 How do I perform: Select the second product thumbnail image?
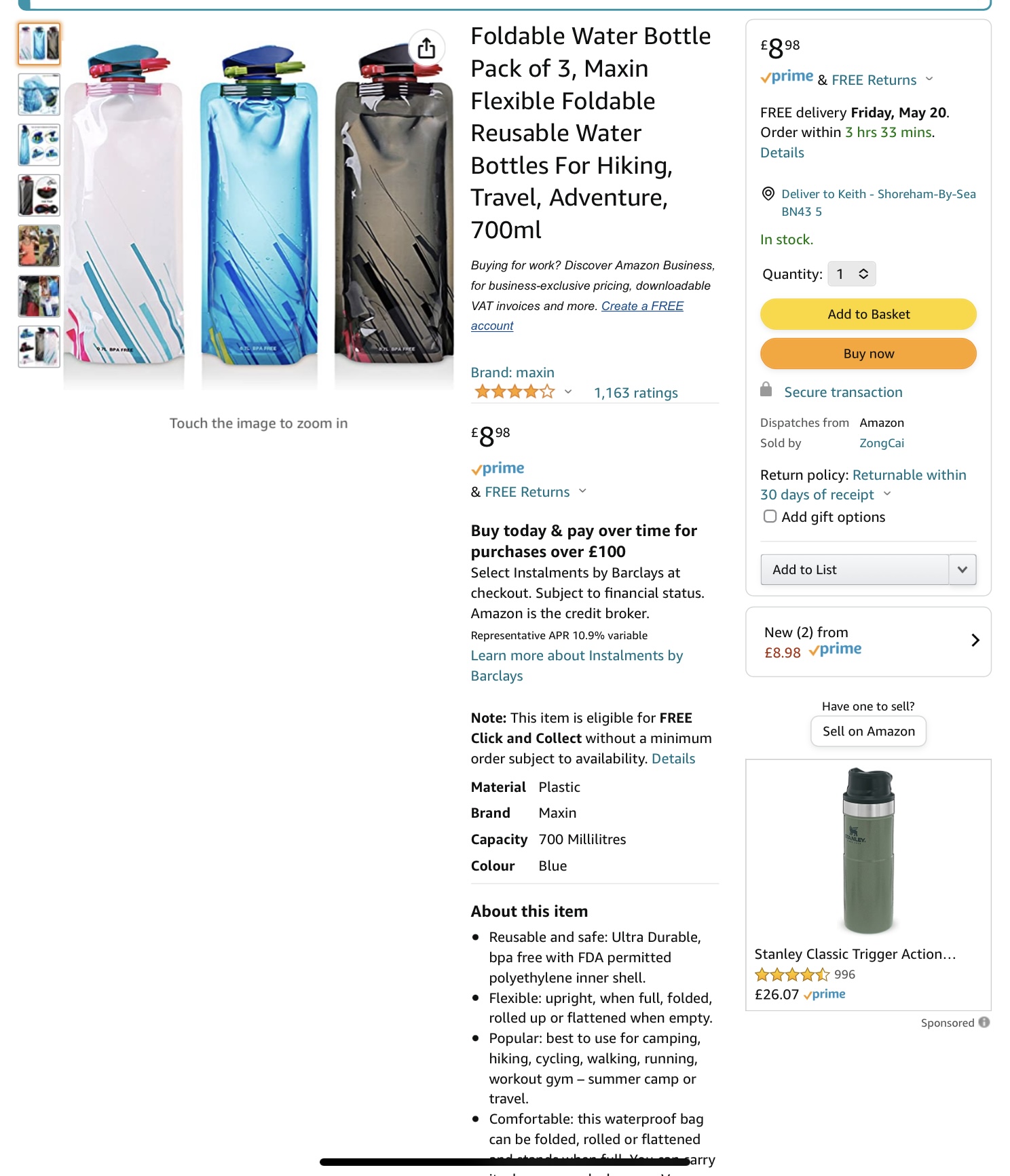(x=39, y=94)
